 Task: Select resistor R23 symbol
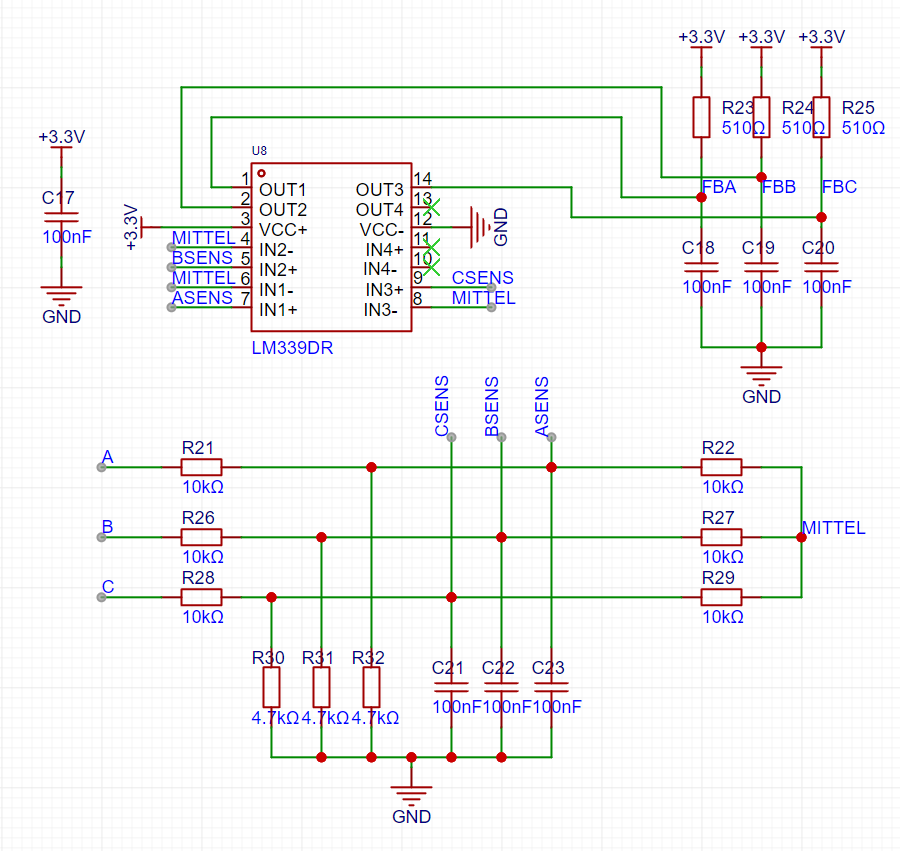coord(701,117)
